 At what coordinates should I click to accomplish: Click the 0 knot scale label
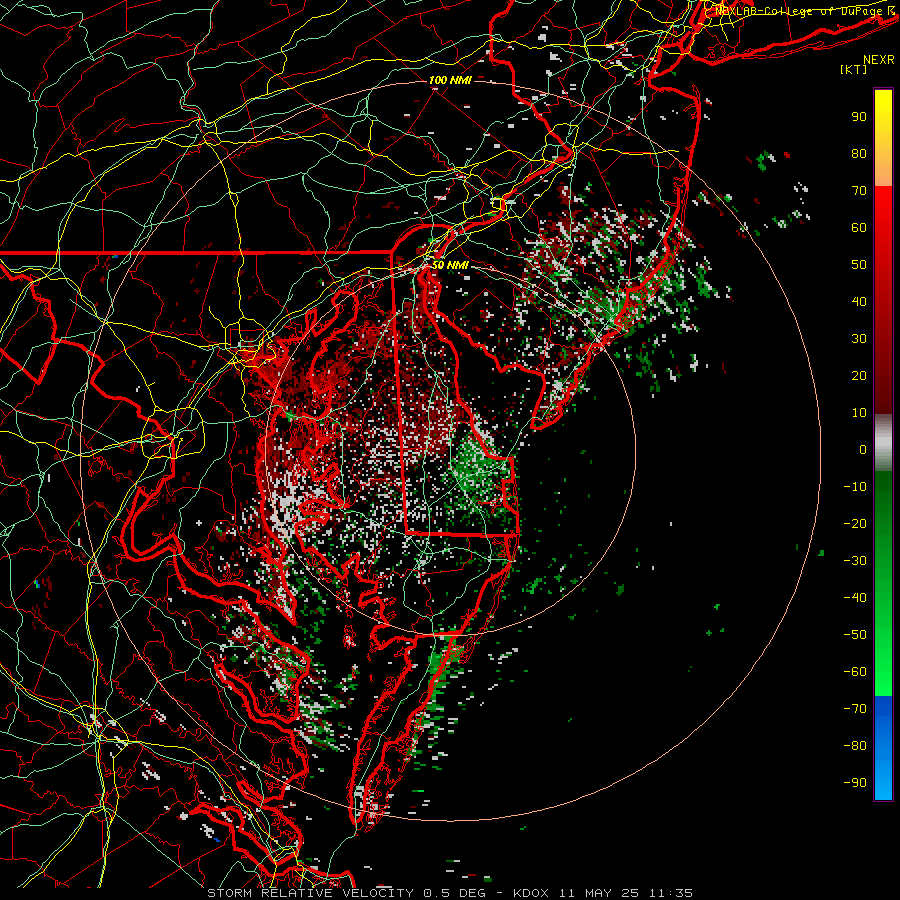863,450
